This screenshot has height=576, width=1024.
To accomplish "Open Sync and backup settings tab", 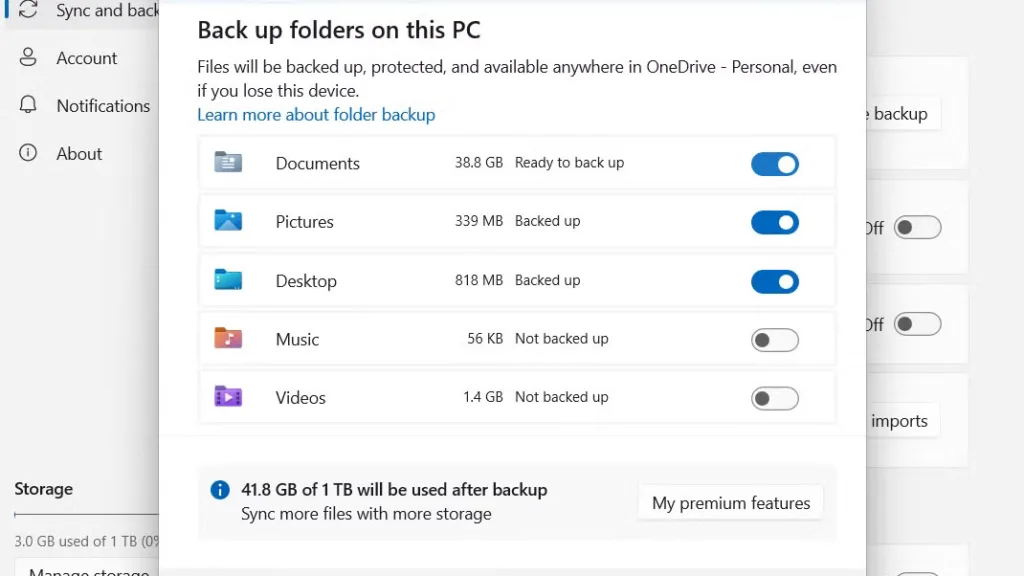I will (x=83, y=11).
